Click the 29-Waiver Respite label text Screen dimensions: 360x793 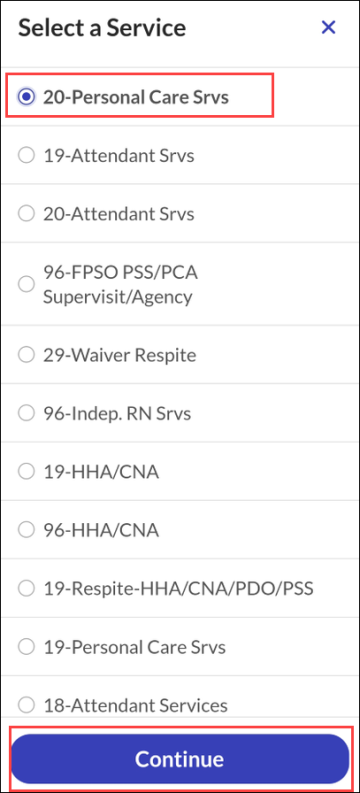pos(119,356)
